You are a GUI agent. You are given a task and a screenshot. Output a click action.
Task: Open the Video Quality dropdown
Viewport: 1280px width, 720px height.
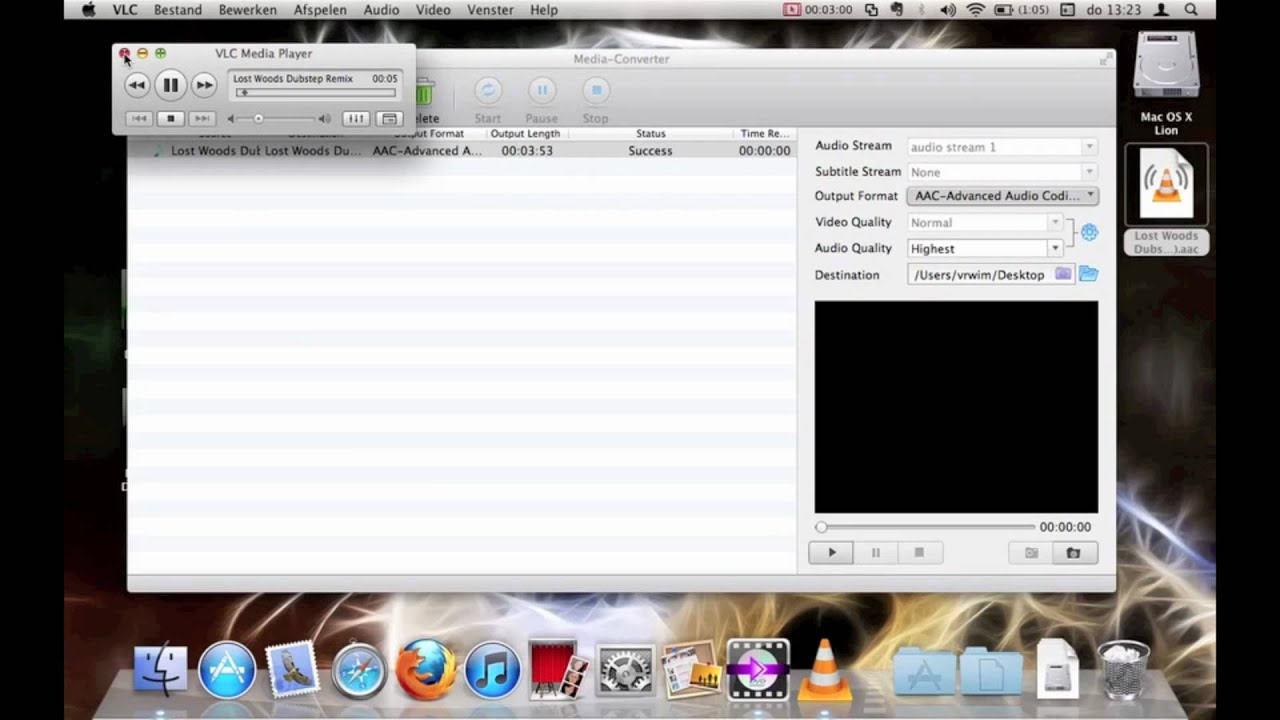(x=985, y=222)
